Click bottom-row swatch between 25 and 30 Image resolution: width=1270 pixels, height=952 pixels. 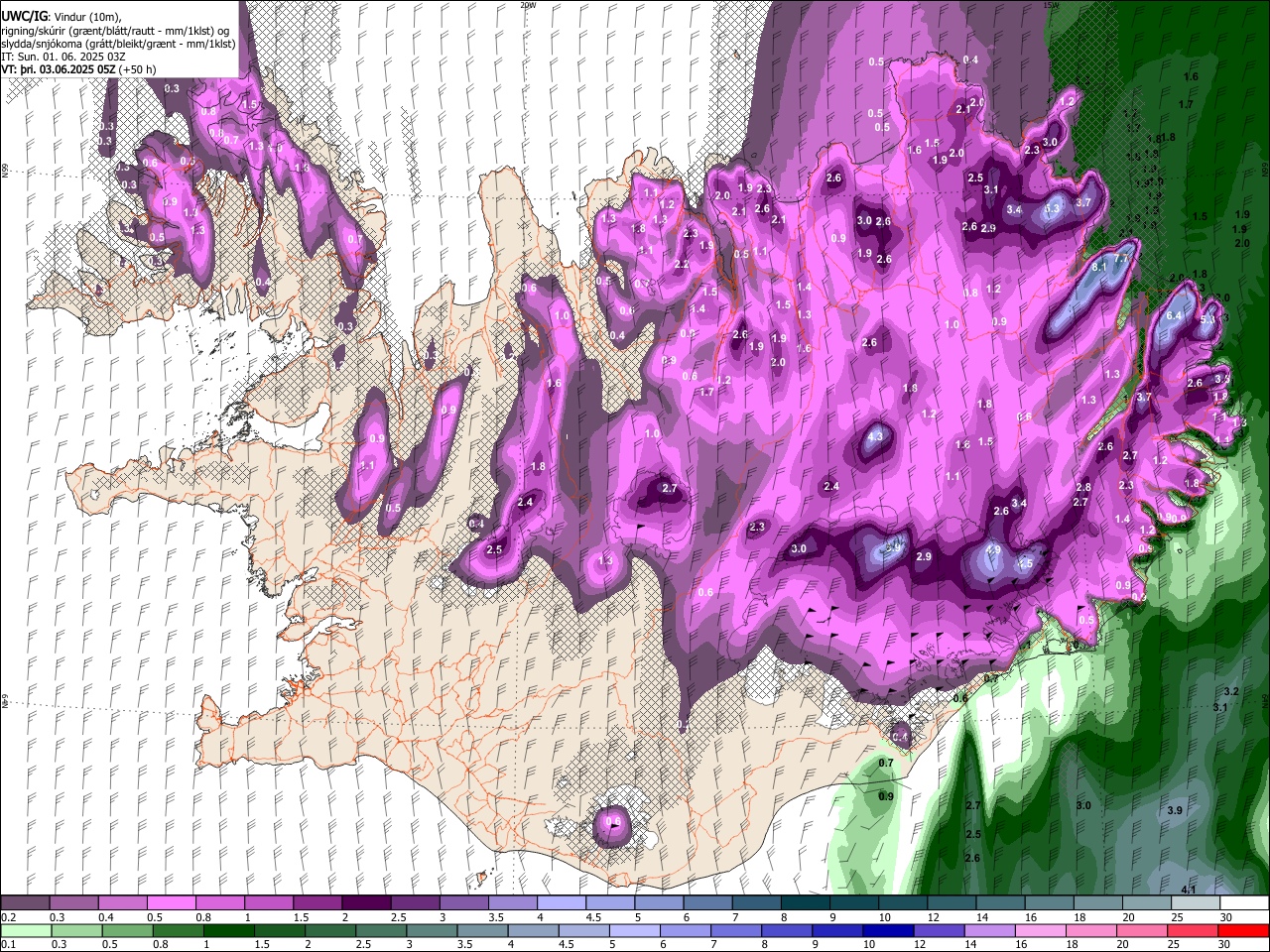click(1194, 930)
